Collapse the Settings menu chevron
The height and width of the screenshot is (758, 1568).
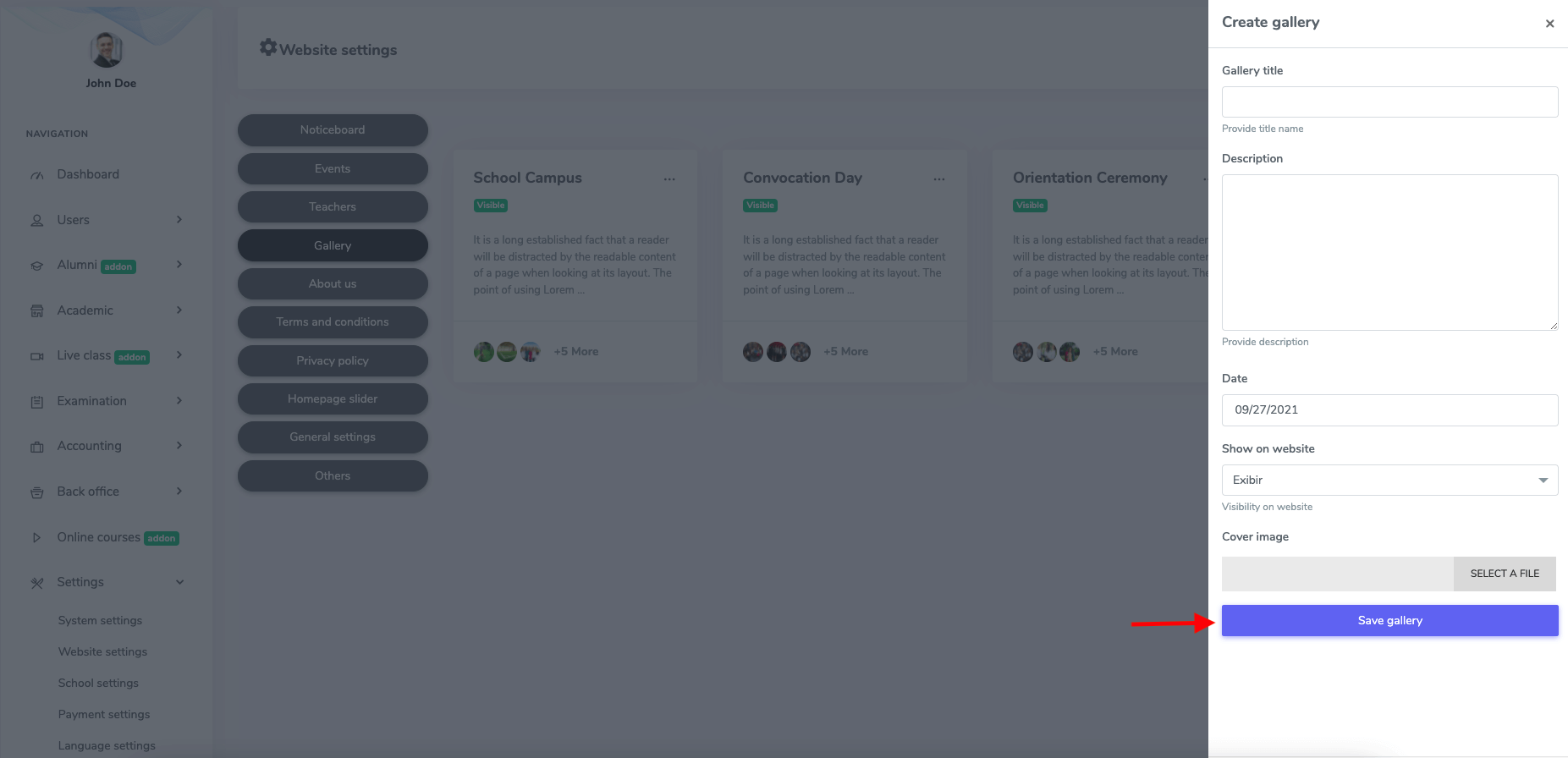click(179, 582)
